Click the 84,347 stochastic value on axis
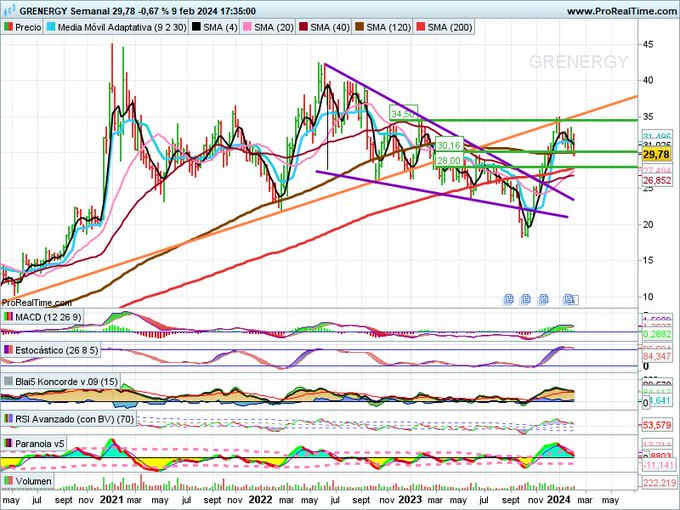The width and height of the screenshot is (680, 510). [x=657, y=356]
